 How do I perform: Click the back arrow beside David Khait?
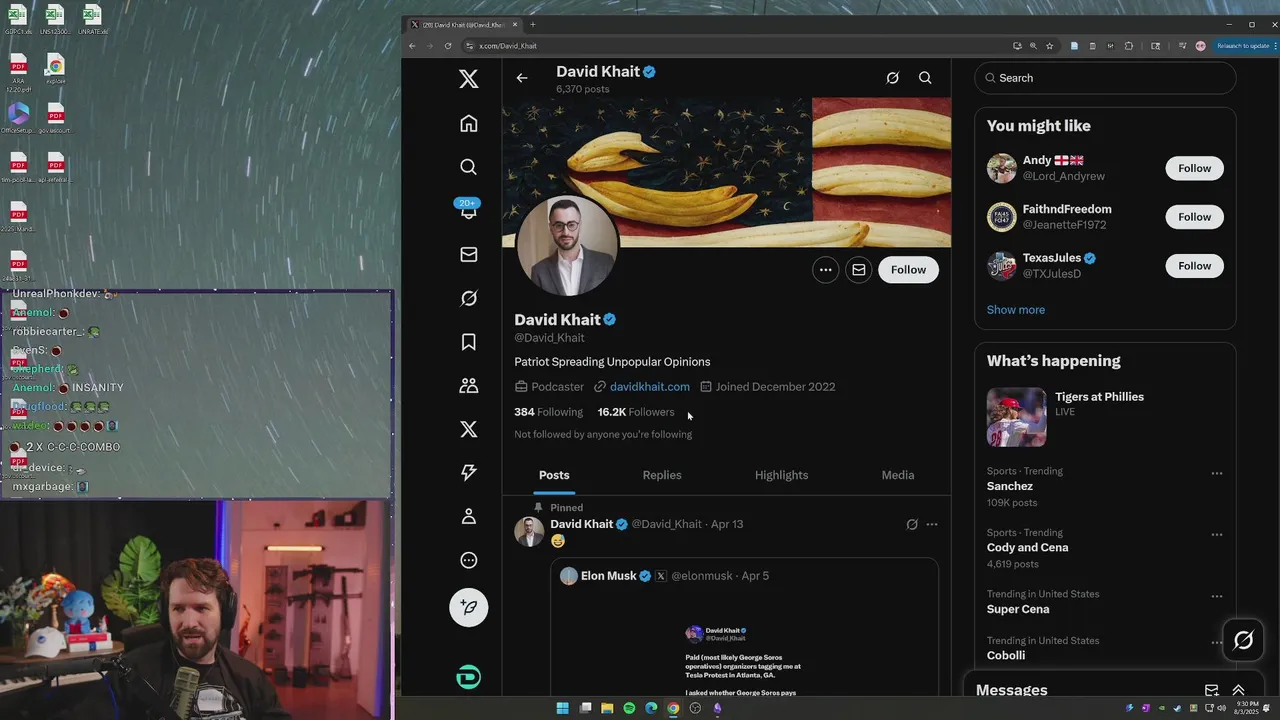click(522, 78)
